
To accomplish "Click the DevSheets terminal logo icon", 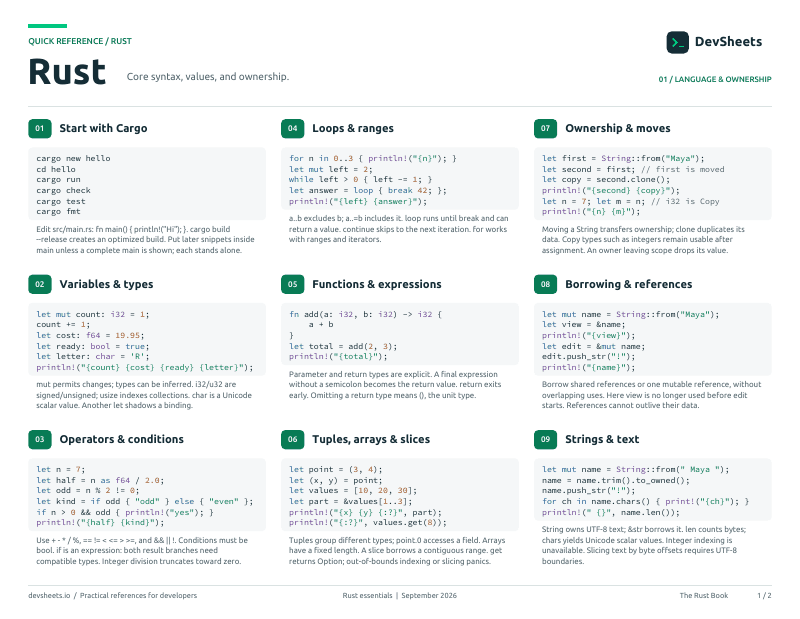I will tap(678, 42).
